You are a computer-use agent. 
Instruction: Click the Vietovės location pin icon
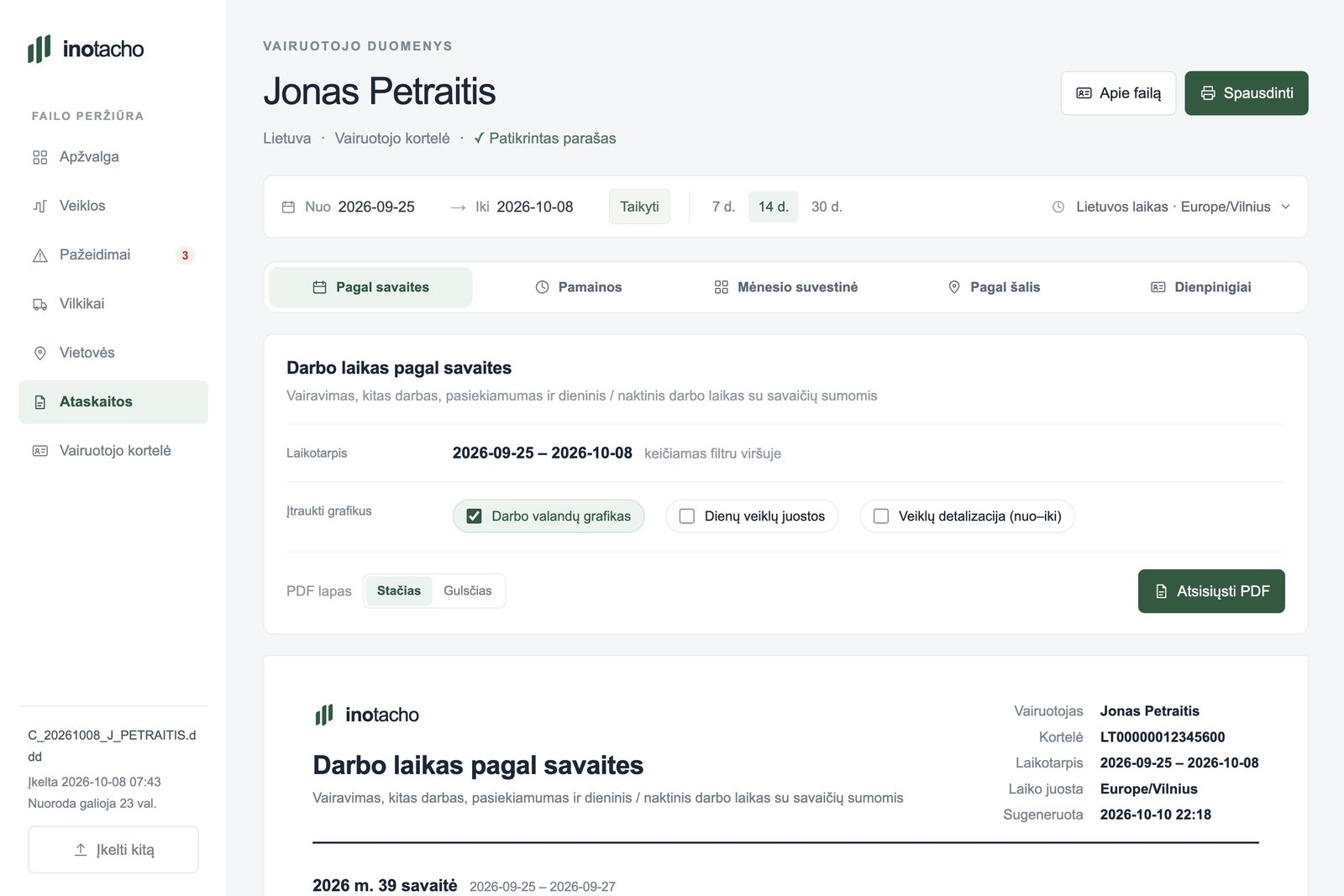click(39, 353)
